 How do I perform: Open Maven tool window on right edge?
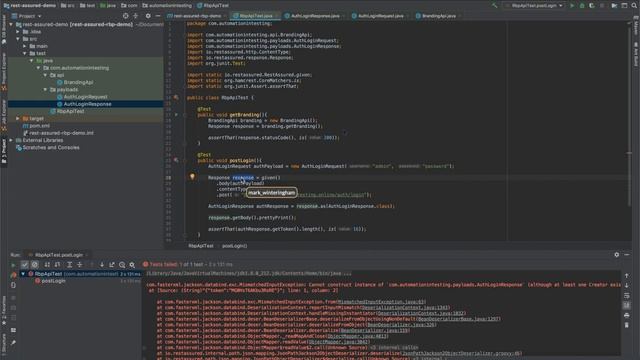636,26
